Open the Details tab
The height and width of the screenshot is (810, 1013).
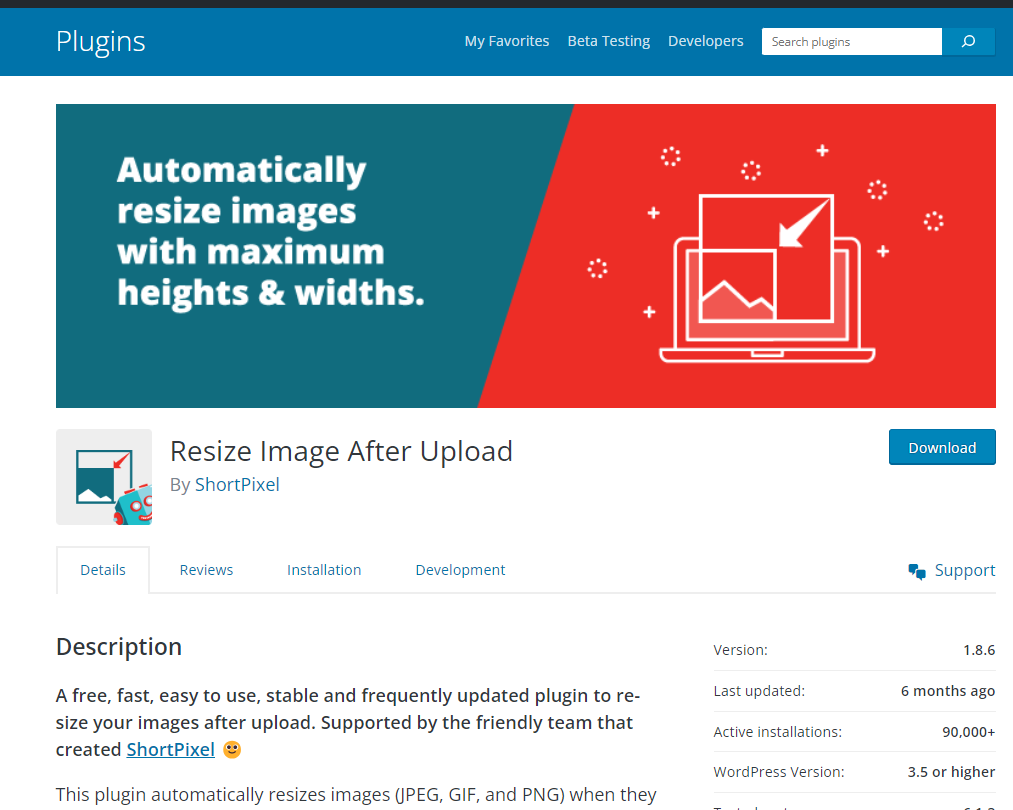pyautogui.click(x=103, y=570)
